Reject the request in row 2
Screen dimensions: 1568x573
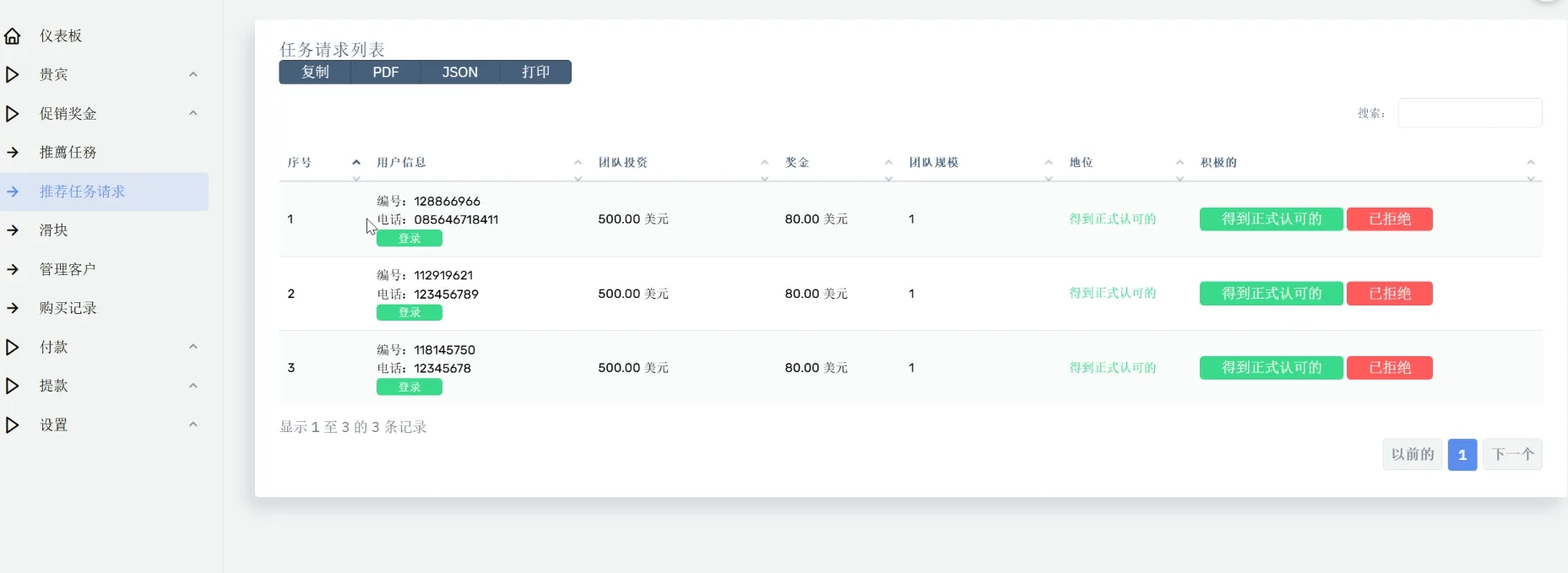(1389, 294)
